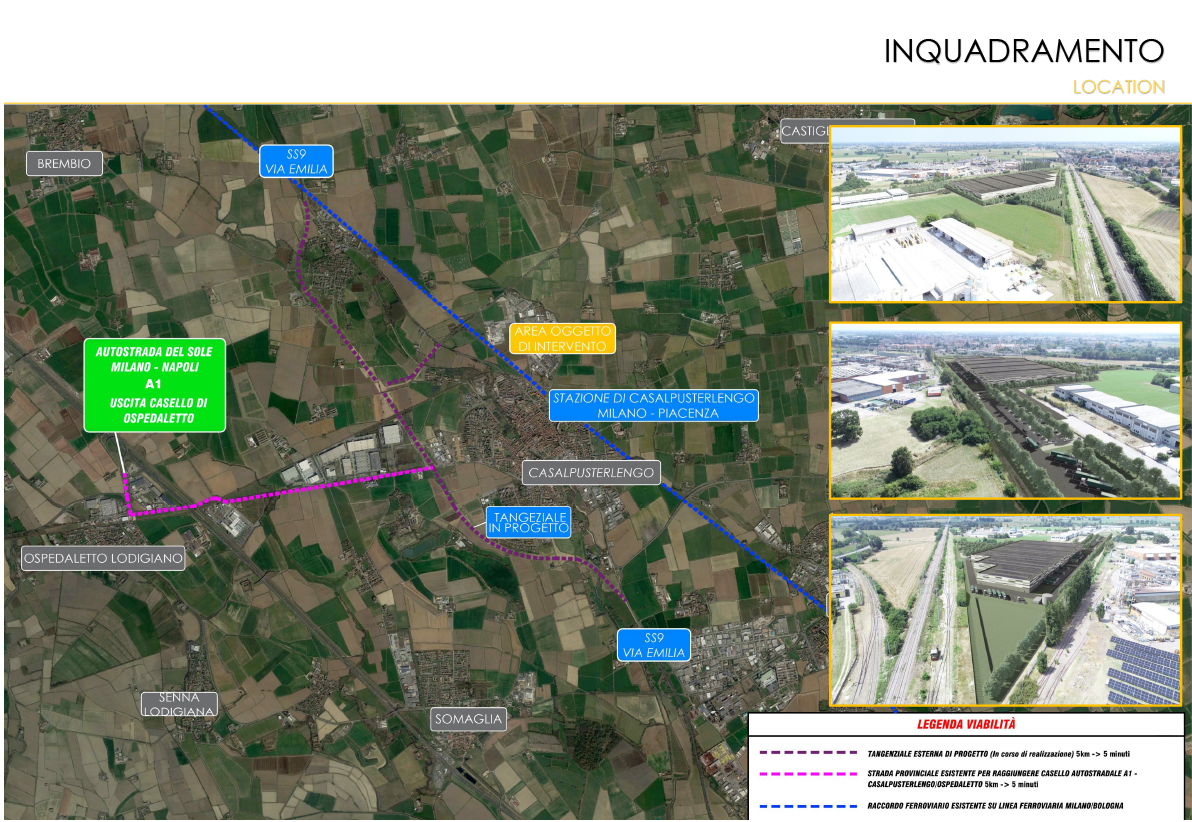Screen dimensions: 1192x822
Task: Select the gray CASALPUSTERLENGO town label
Action: [591, 472]
